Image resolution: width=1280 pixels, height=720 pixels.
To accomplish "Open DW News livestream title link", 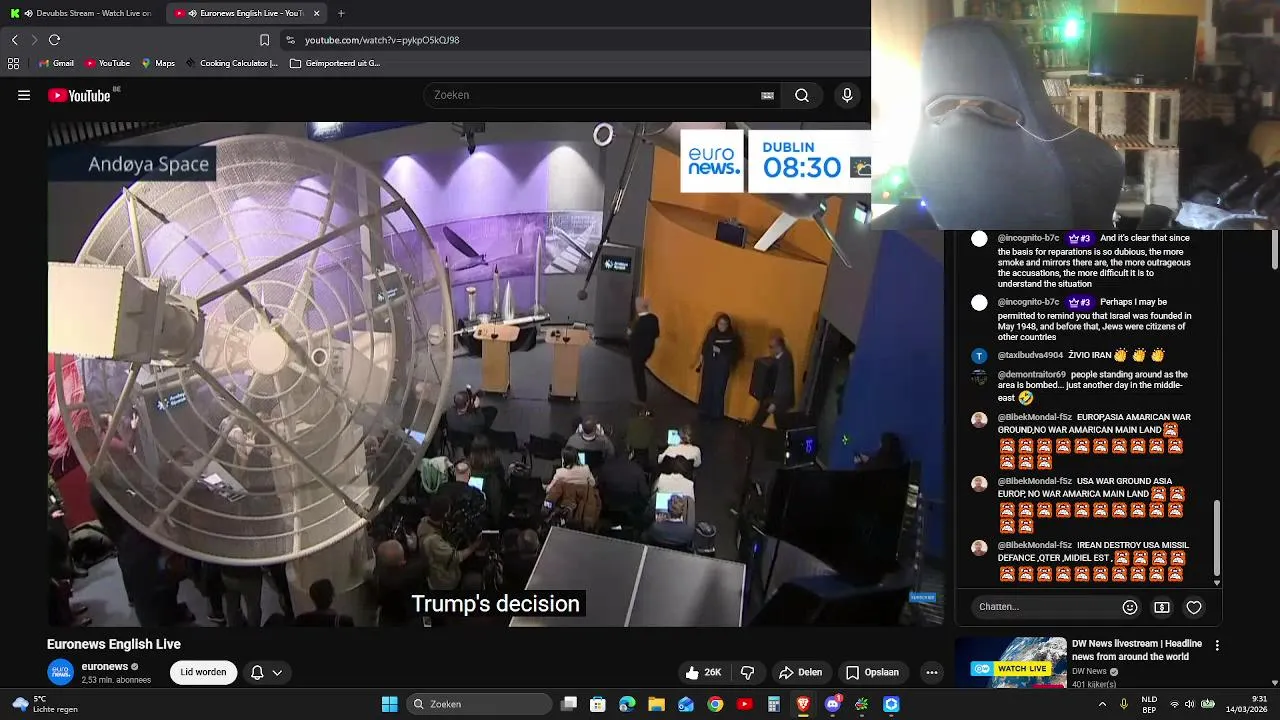I will click(x=1137, y=650).
